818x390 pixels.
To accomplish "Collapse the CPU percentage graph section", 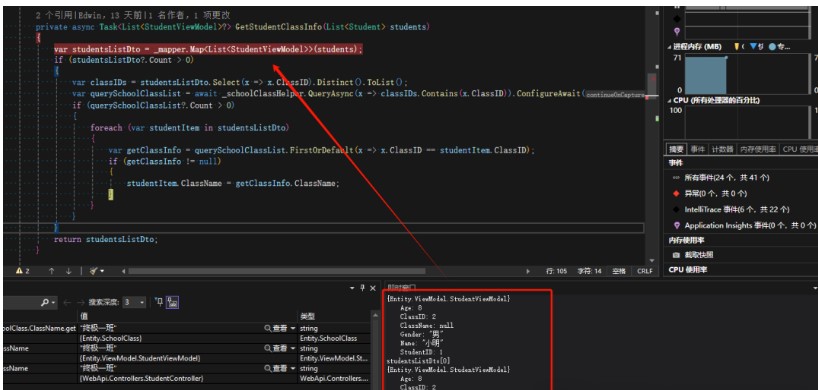I will (669, 100).
